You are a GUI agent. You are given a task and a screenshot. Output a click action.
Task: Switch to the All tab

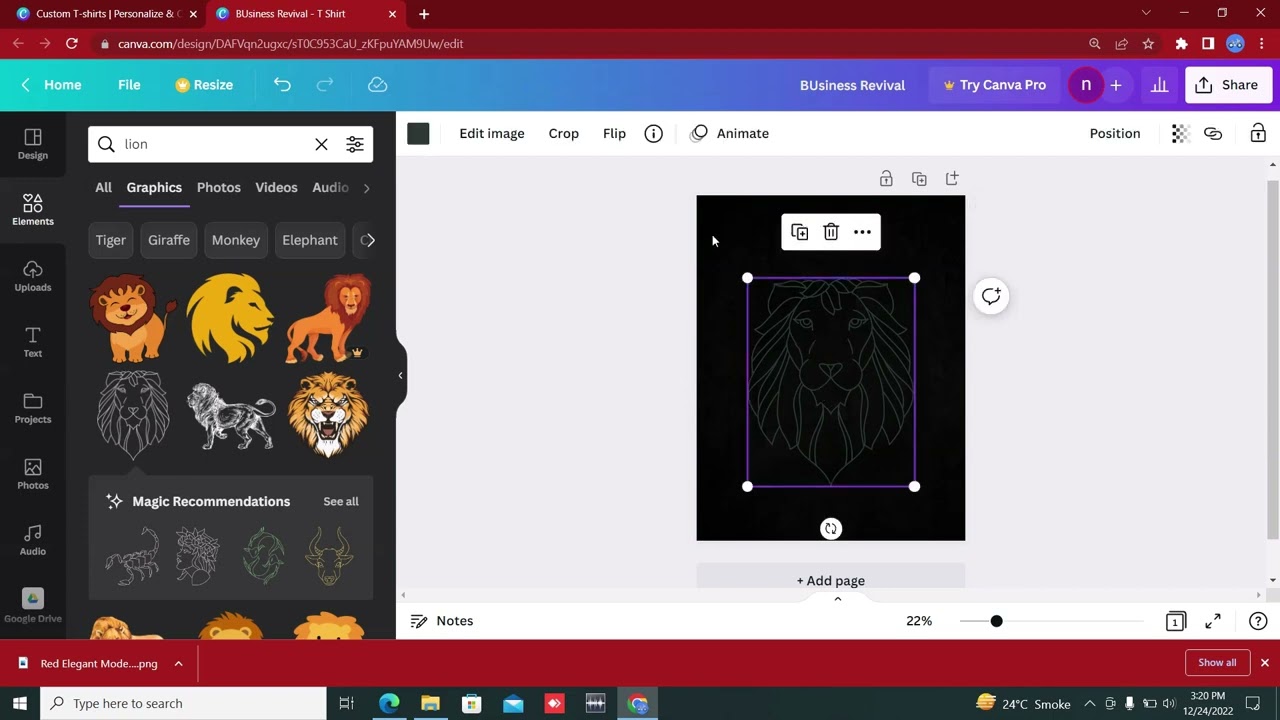(103, 187)
